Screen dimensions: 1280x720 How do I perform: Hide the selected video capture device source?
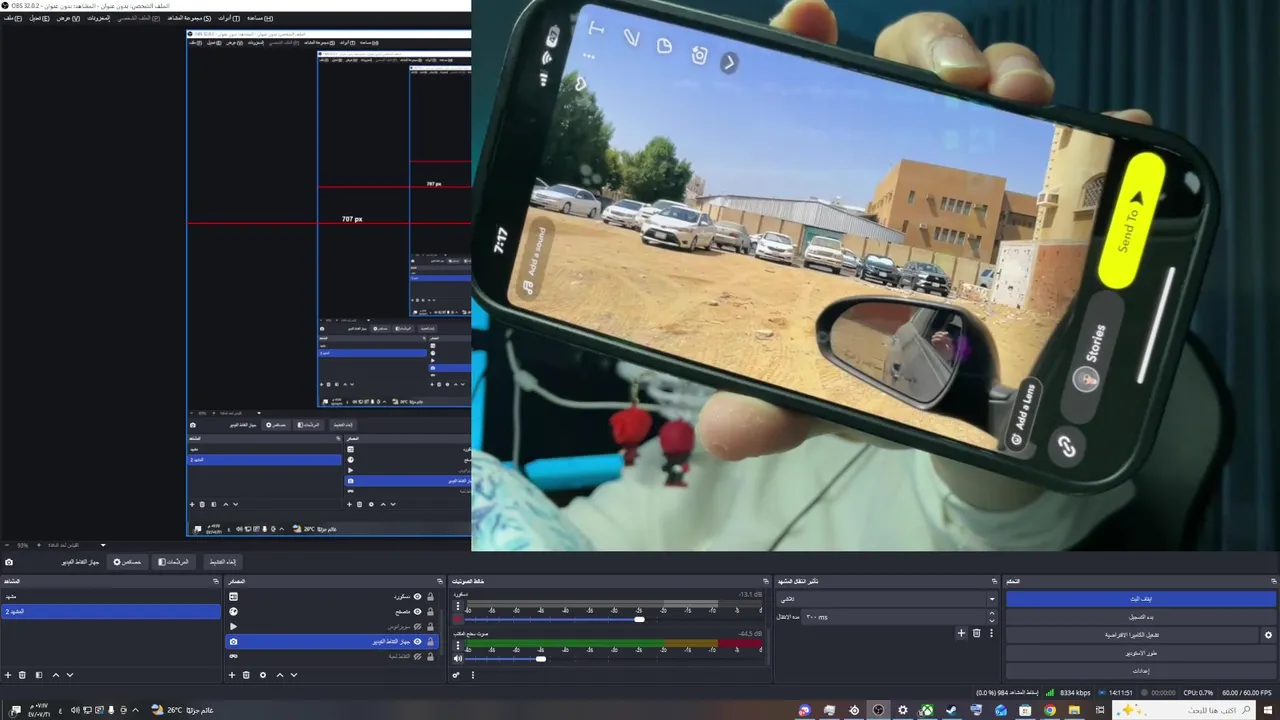(418, 642)
